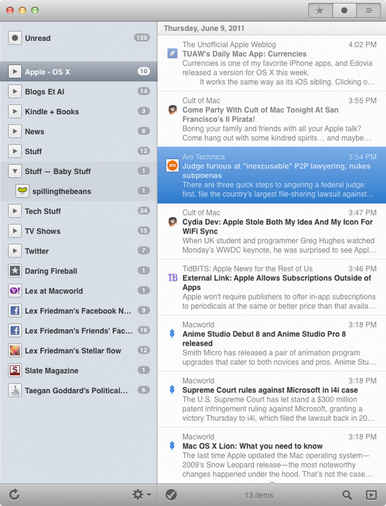Click the Slate Magazine feed icon
This screenshot has height=506, width=386.
(15, 370)
